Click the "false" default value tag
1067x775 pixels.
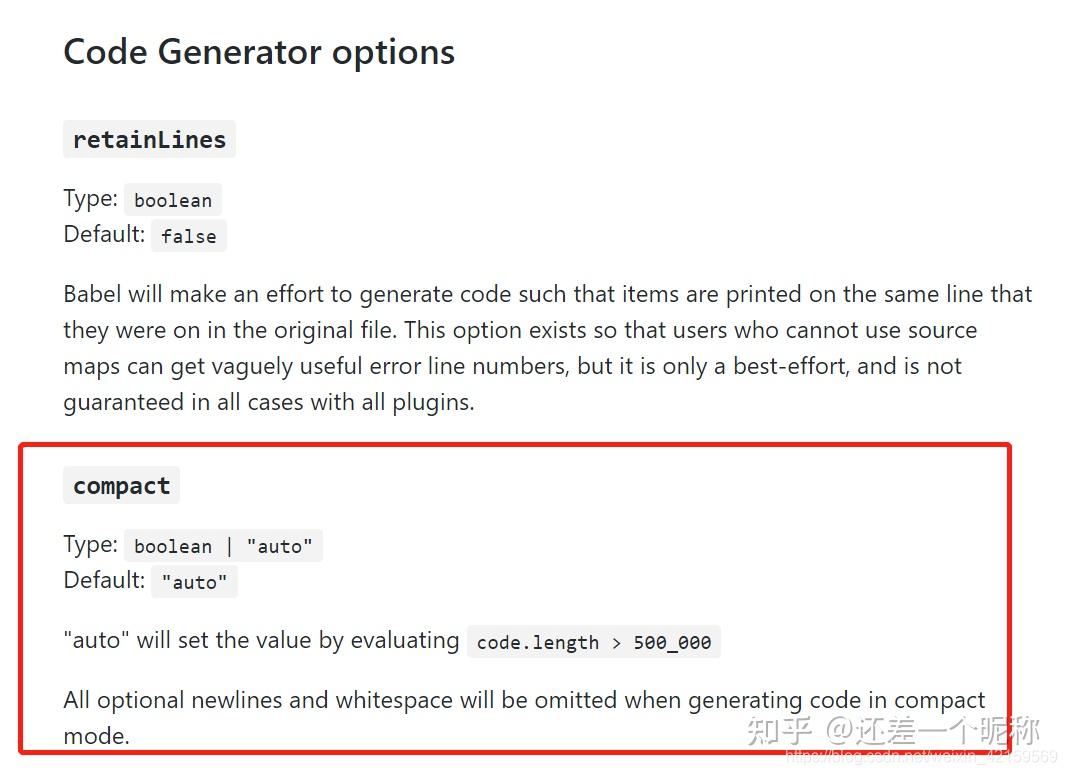tap(189, 237)
